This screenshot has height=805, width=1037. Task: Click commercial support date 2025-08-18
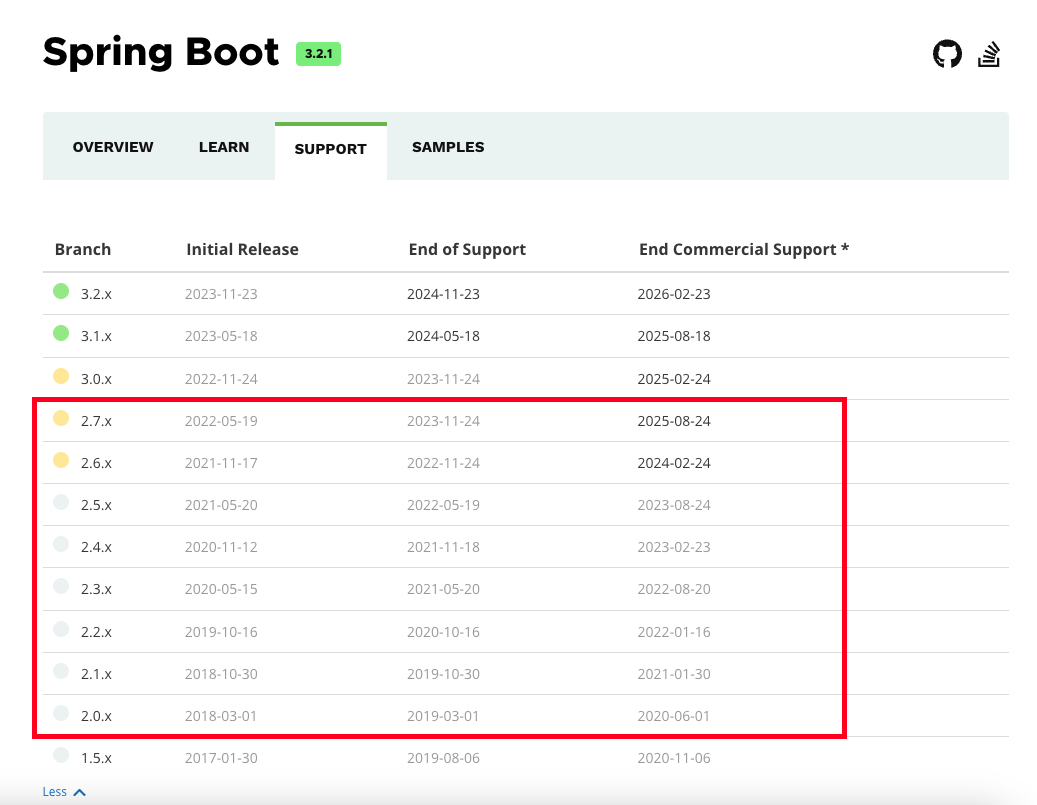[674, 336]
